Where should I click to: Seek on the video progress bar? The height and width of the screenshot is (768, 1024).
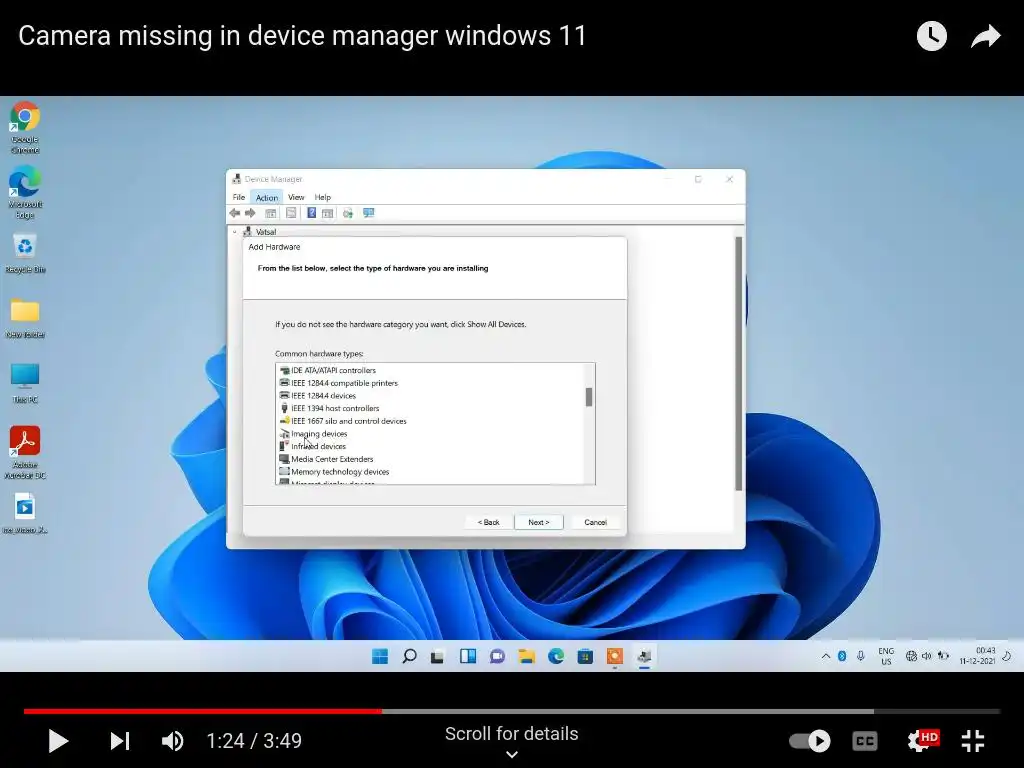[512, 711]
